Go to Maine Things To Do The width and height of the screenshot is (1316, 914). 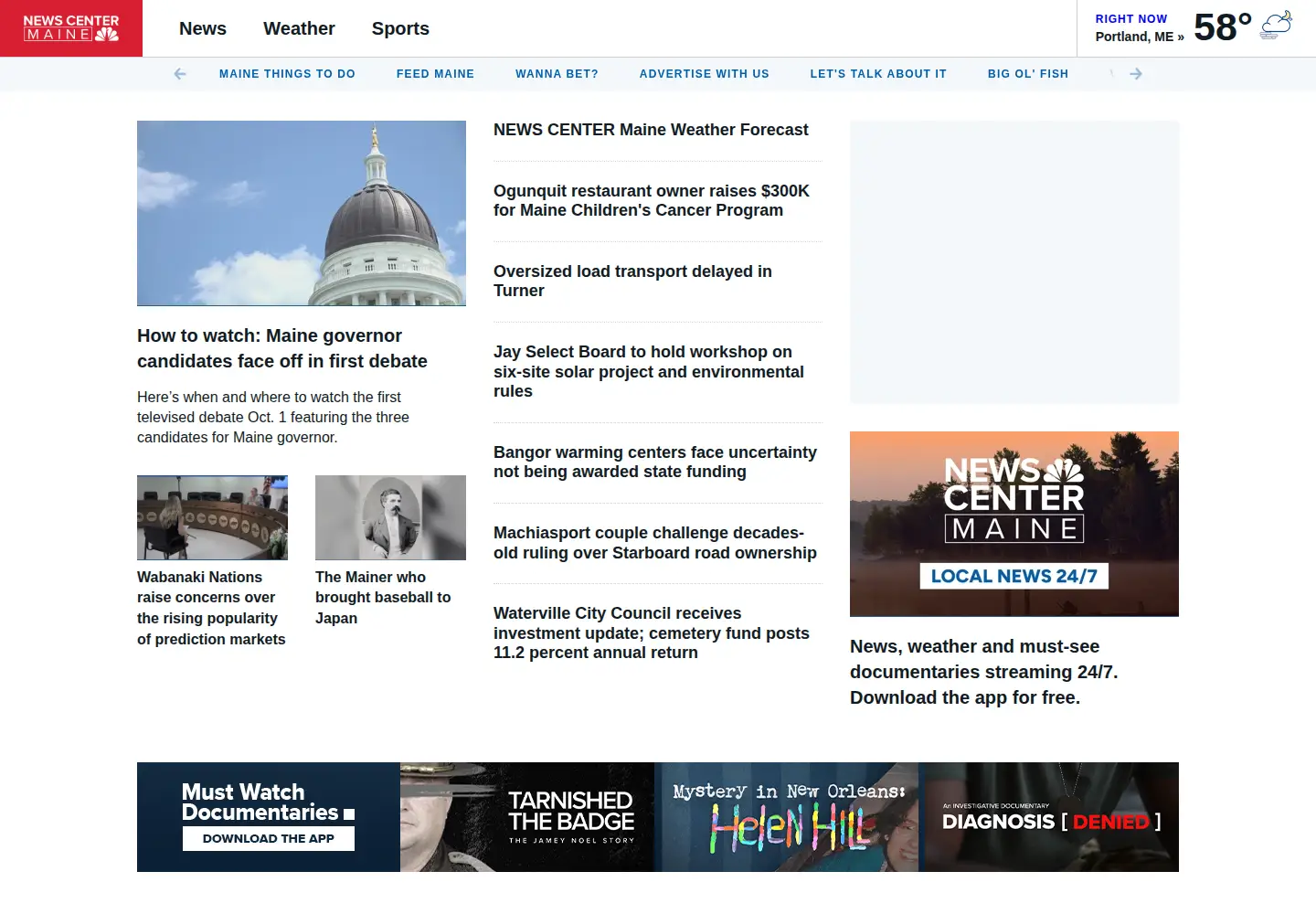coord(287,74)
